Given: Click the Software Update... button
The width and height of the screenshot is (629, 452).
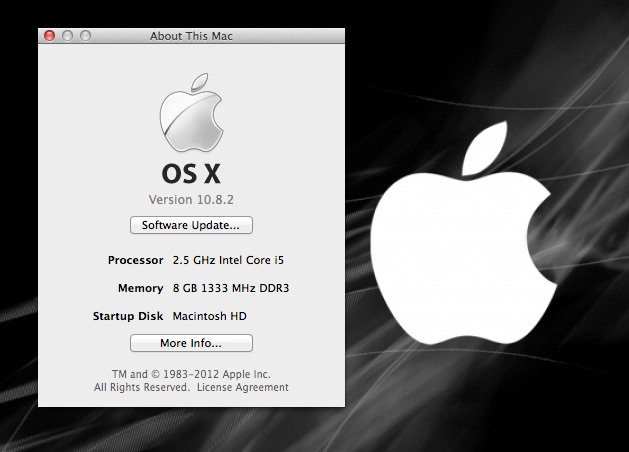Looking at the screenshot, I should coord(191,225).
